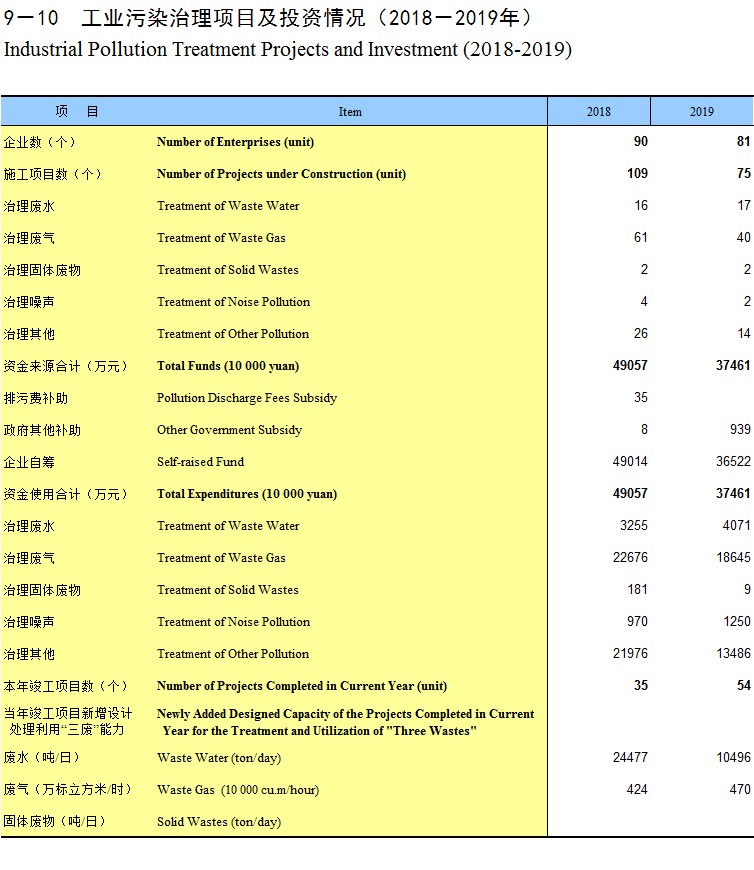754x870 pixels.
Task: Click the other pollution expenditure 21976
Action: [x=630, y=654]
